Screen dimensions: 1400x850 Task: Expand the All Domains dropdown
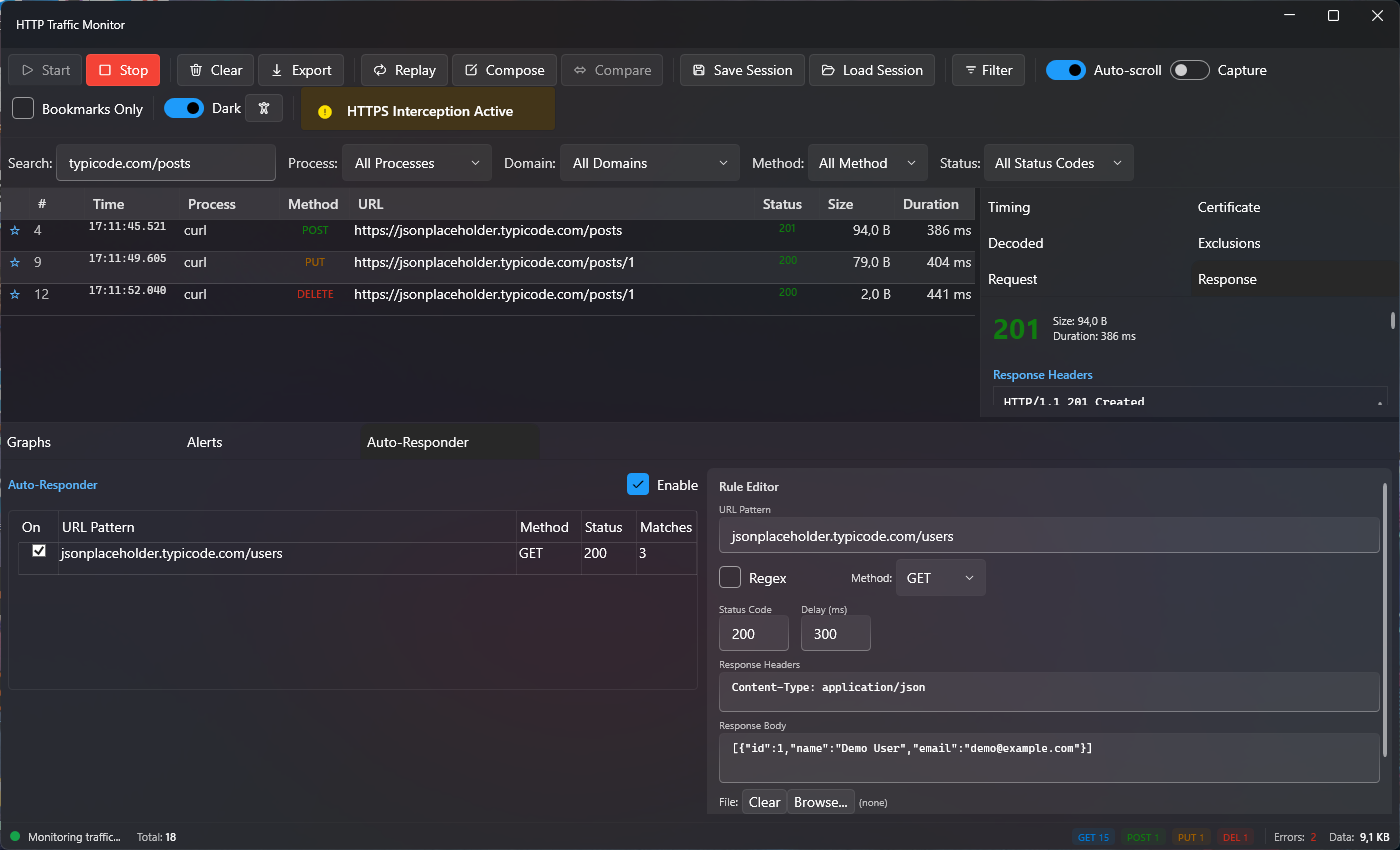(x=649, y=163)
